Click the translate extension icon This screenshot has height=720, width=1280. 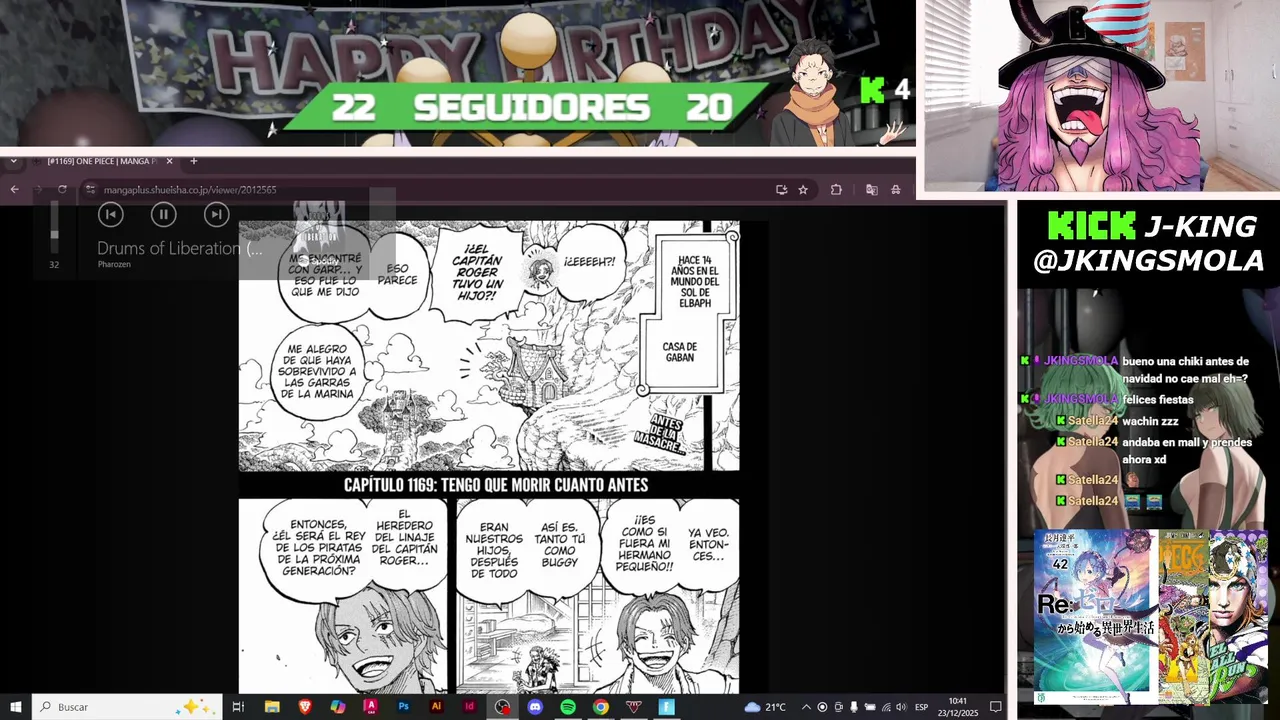pos(871,189)
